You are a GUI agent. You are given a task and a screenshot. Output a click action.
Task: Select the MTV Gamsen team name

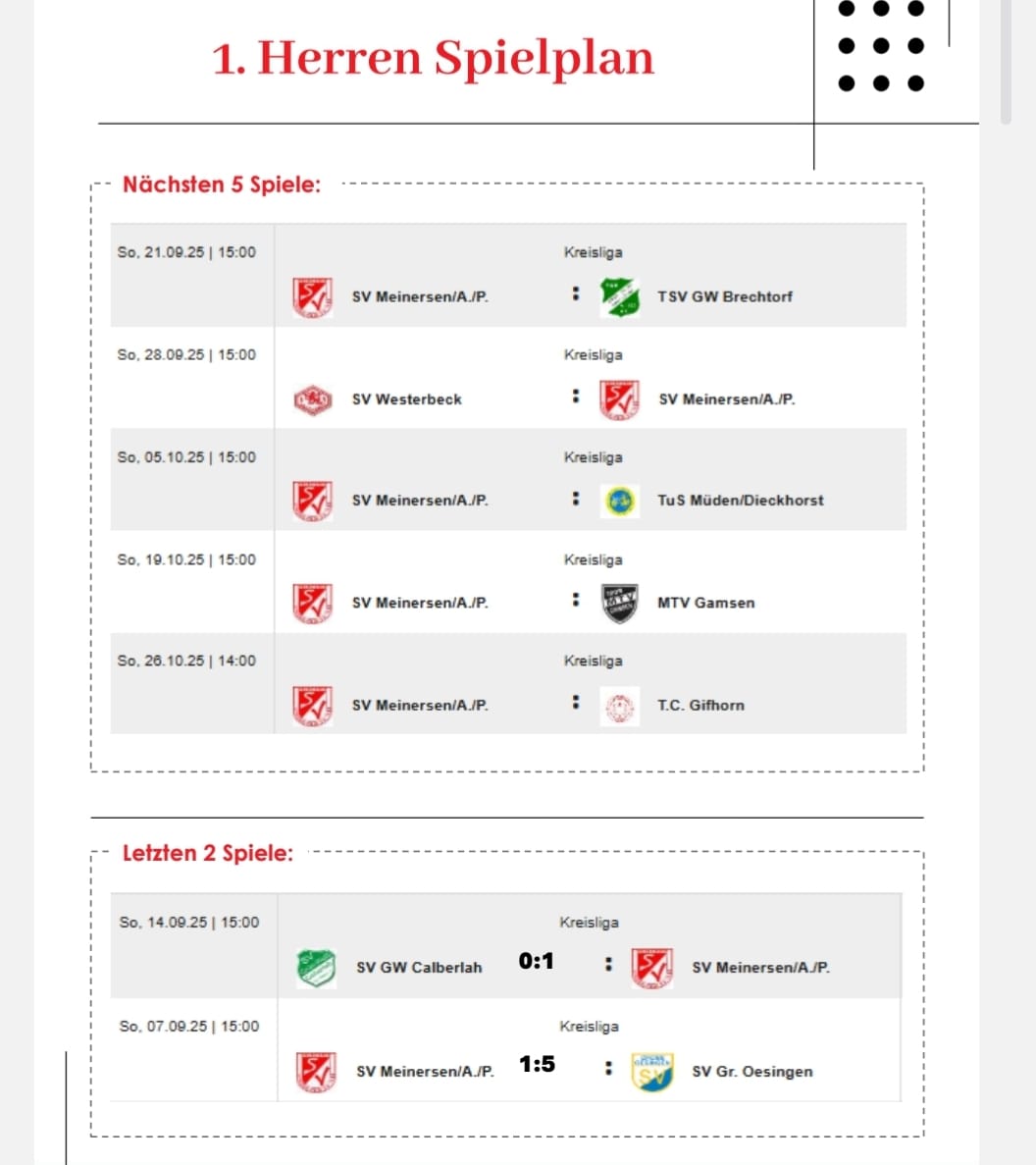706,603
